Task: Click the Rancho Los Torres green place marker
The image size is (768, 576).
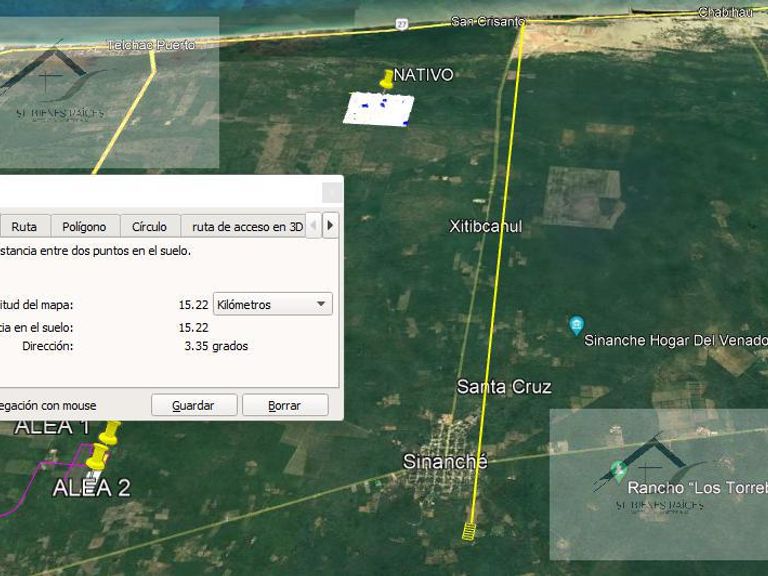Action: point(619,470)
